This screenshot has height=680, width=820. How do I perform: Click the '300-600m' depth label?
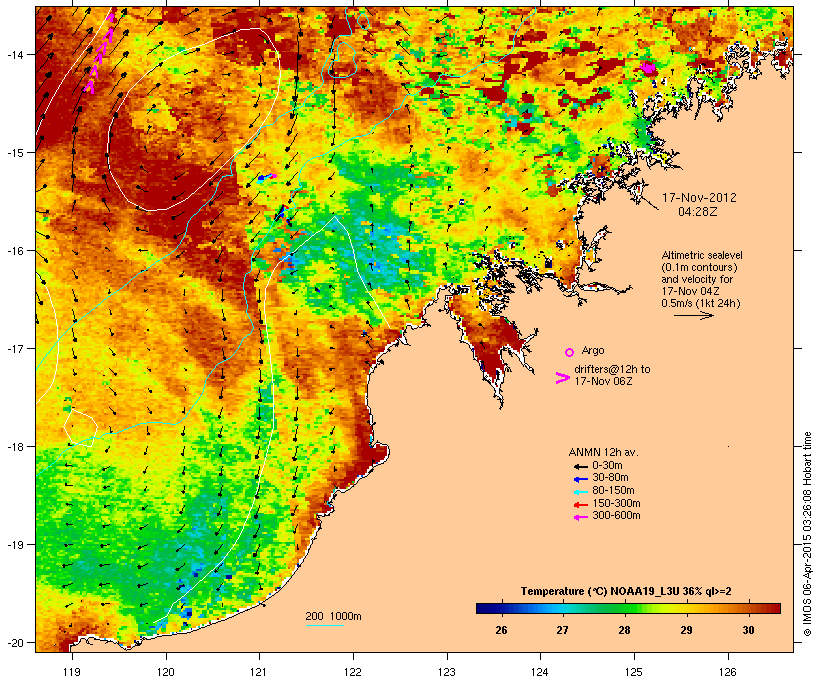[x=616, y=516]
